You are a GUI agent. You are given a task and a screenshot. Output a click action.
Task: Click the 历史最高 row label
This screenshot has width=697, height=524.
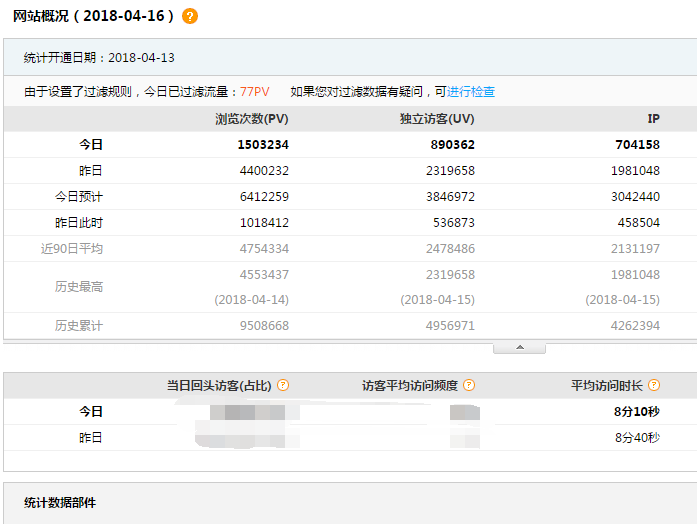tap(78, 287)
